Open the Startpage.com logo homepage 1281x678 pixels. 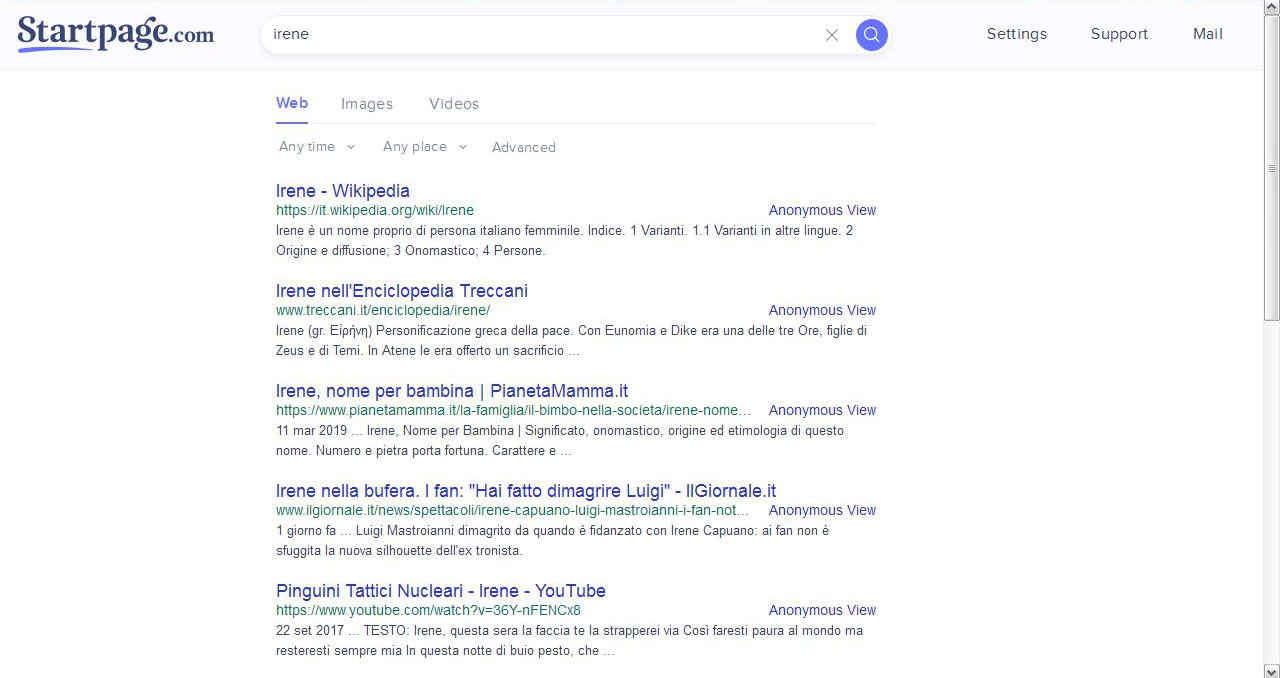coord(115,34)
